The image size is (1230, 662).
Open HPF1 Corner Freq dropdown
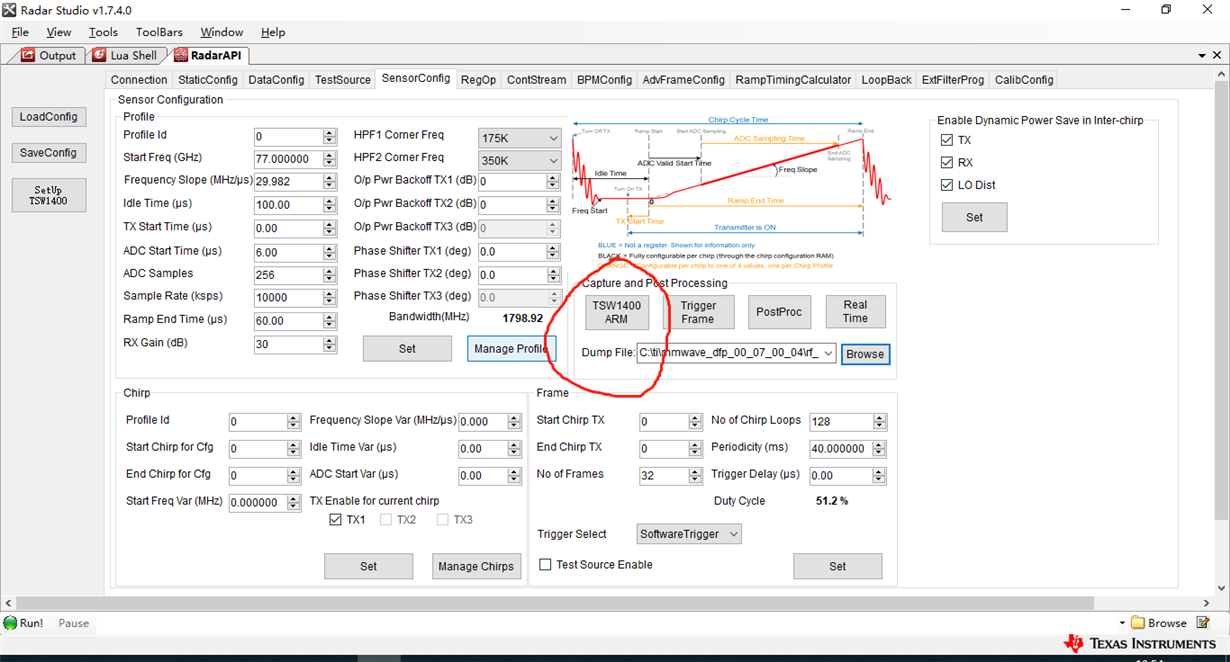pyautogui.click(x=553, y=138)
